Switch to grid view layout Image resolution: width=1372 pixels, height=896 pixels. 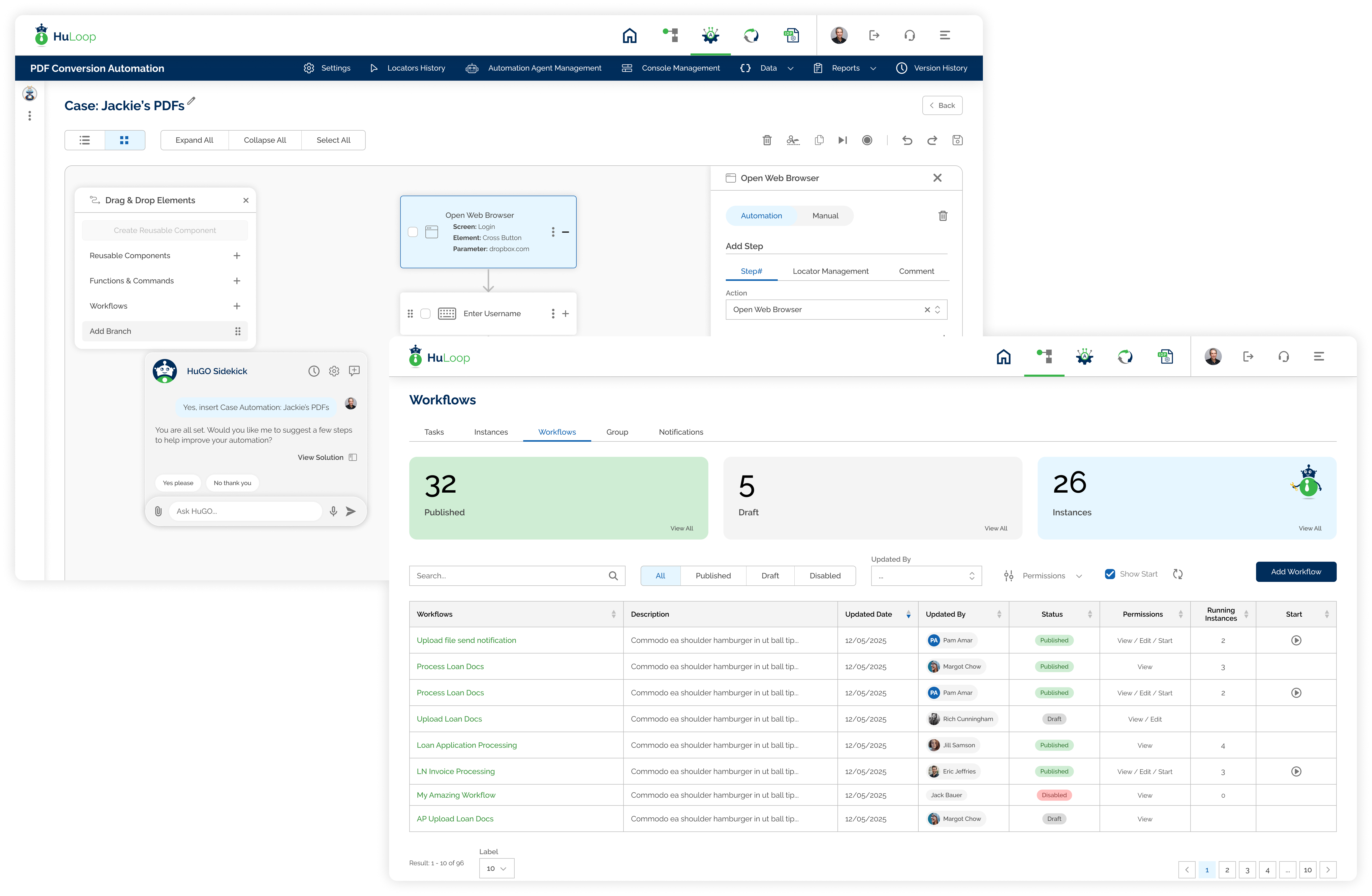pos(124,140)
